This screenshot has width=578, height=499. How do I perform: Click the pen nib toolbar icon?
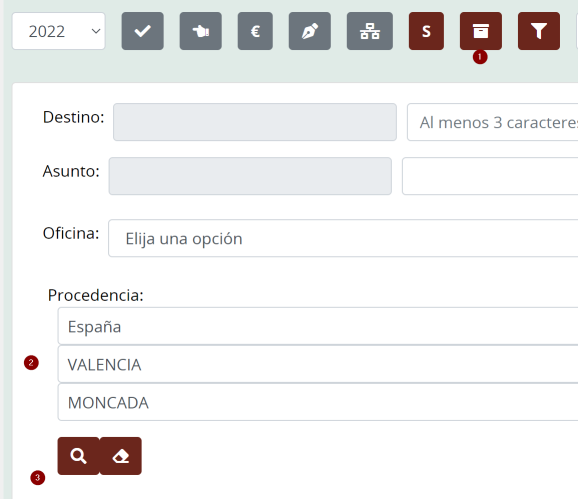[310, 31]
